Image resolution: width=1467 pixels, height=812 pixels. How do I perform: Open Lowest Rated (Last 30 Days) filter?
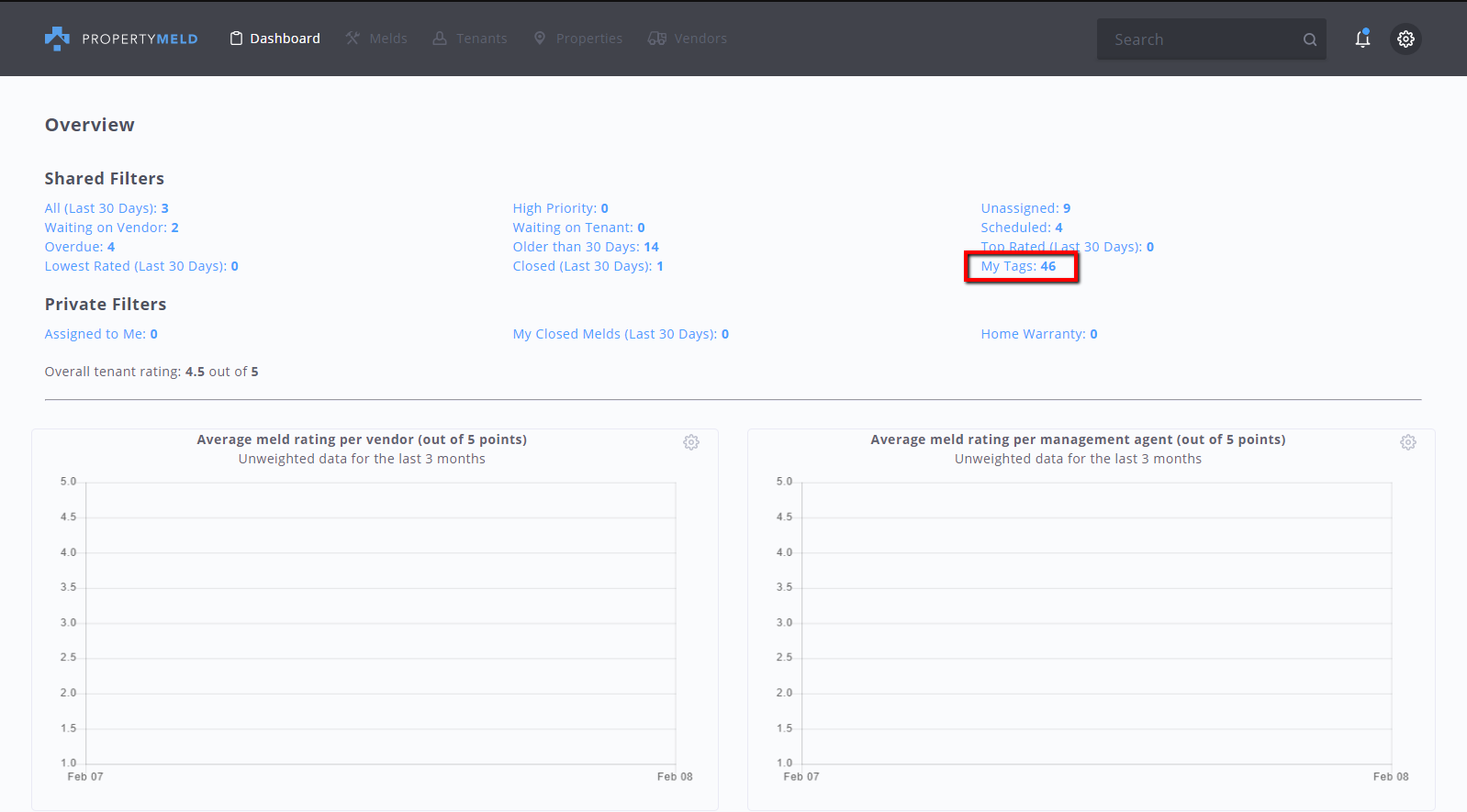(141, 266)
